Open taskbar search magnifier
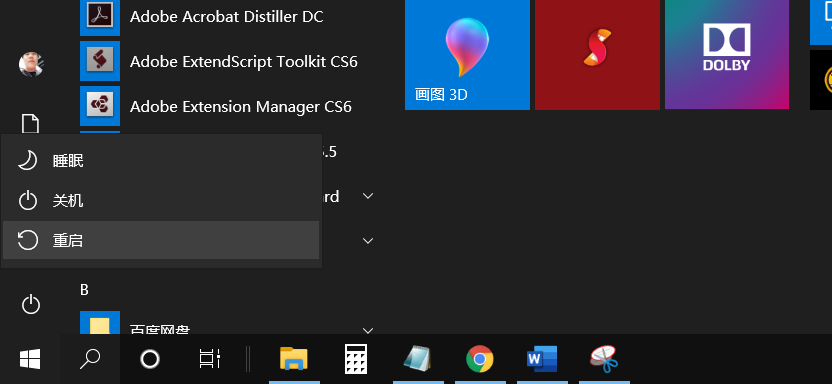Screen dimensions: 832x384 (x=90, y=359)
